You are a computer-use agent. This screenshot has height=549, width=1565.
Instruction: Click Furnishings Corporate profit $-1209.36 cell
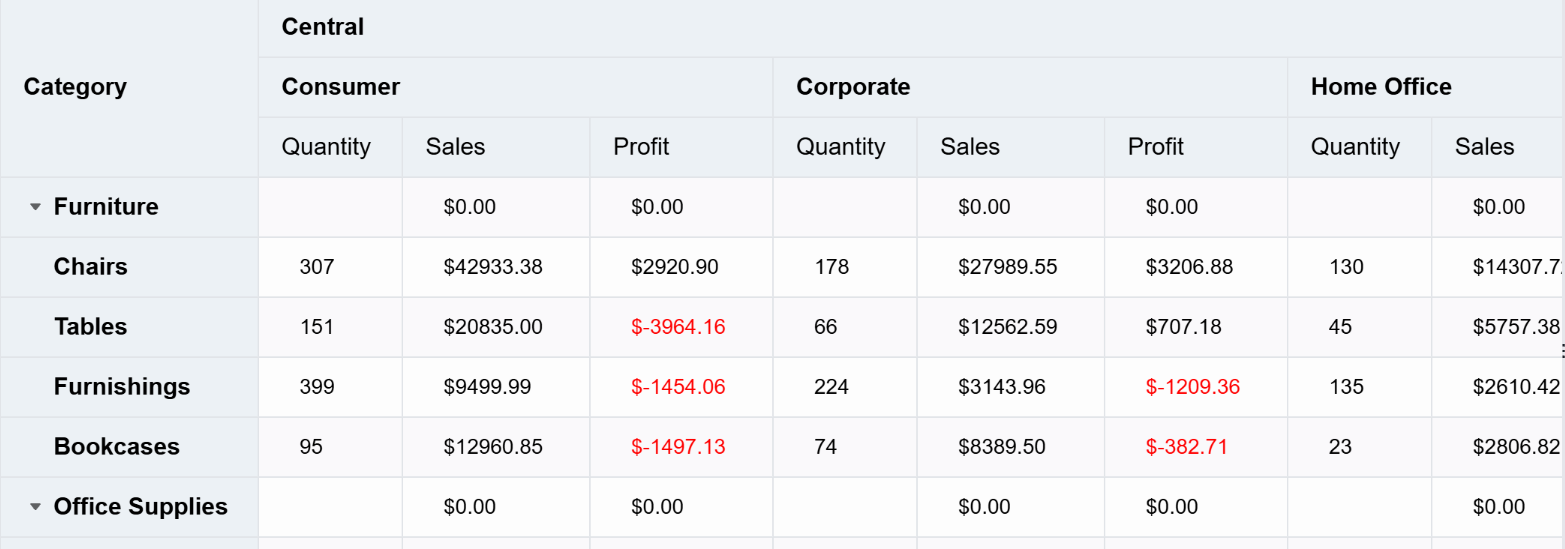tap(1193, 387)
